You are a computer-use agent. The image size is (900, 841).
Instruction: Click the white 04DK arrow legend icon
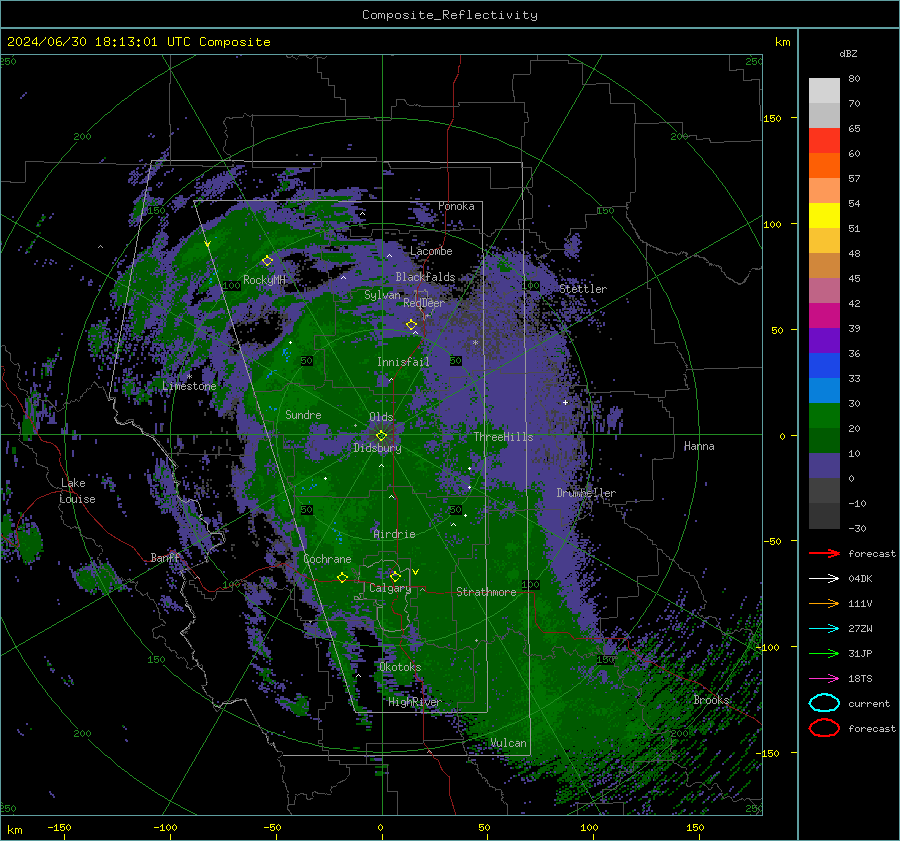pyautogui.click(x=824, y=579)
